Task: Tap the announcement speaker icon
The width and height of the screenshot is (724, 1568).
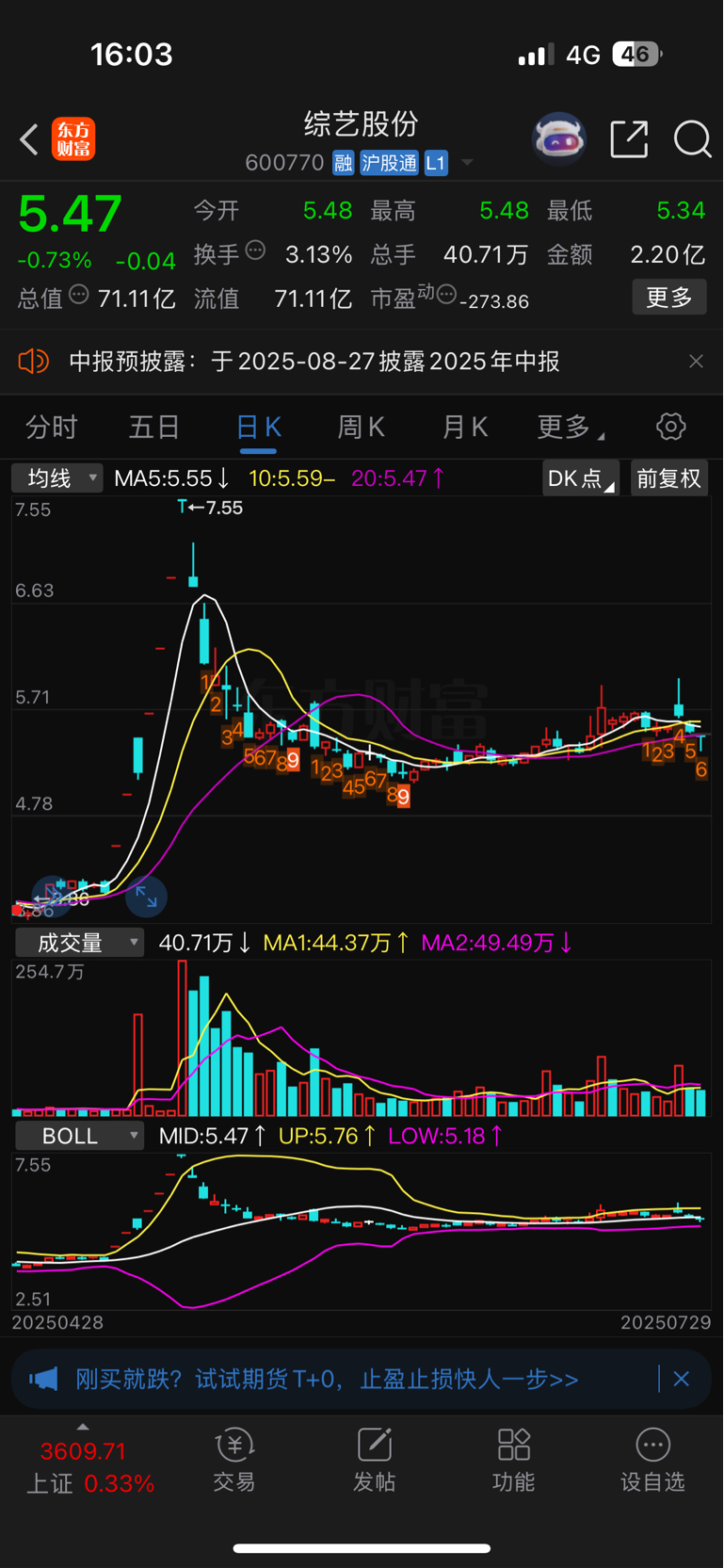Action: click(33, 362)
